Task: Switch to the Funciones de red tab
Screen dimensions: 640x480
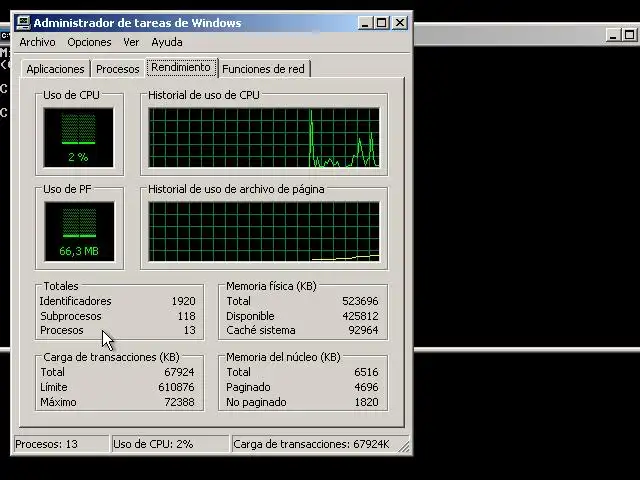Action: [x=263, y=69]
